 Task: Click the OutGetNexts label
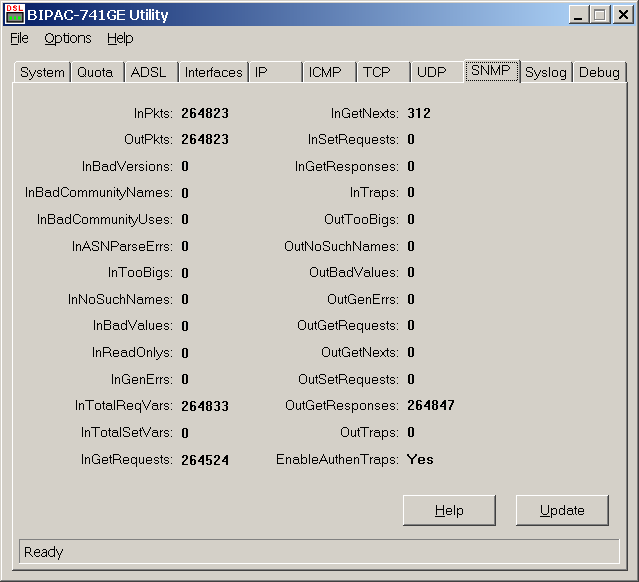click(x=360, y=352)
